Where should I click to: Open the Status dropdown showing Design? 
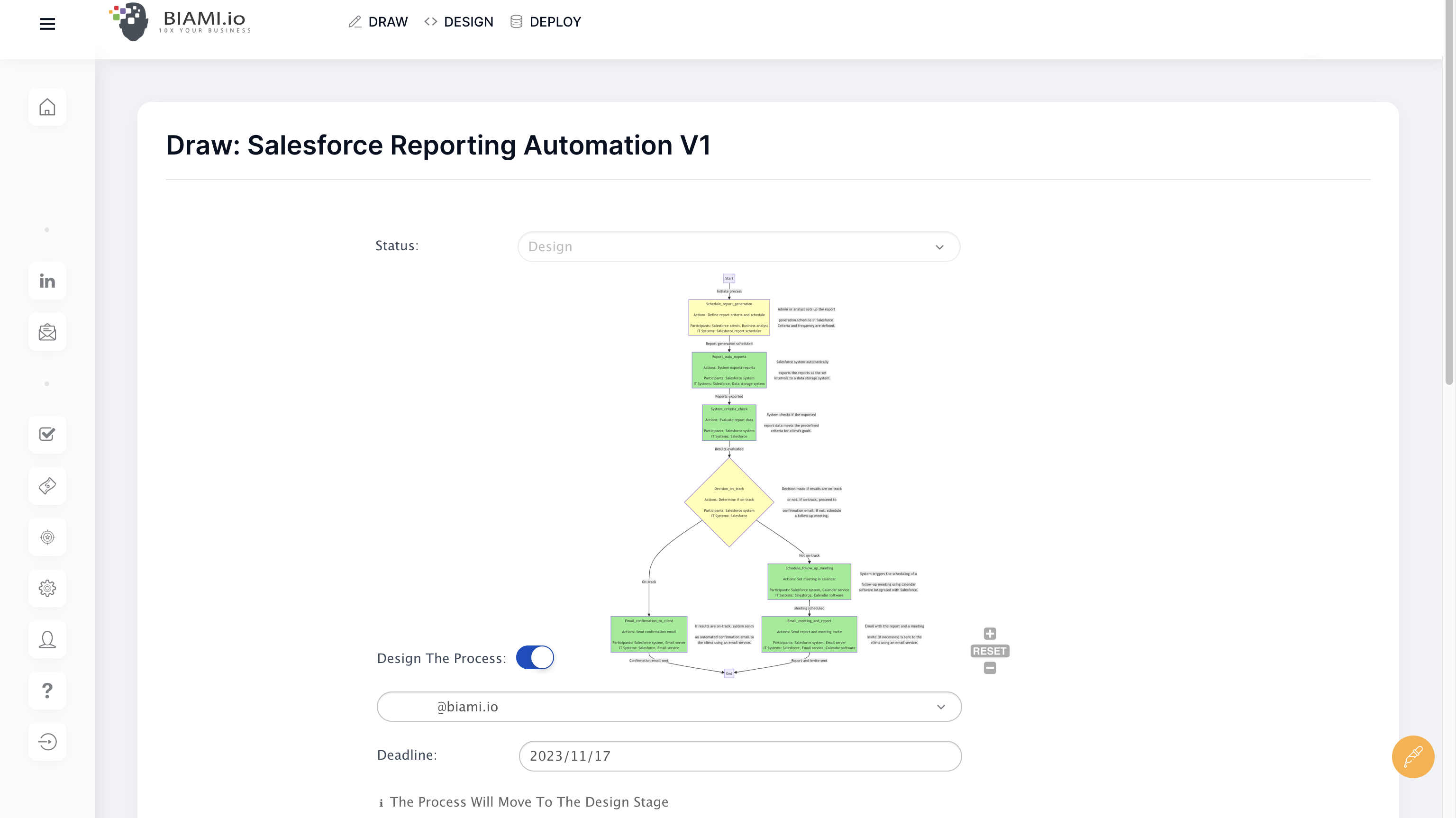[x=738, y=246]
